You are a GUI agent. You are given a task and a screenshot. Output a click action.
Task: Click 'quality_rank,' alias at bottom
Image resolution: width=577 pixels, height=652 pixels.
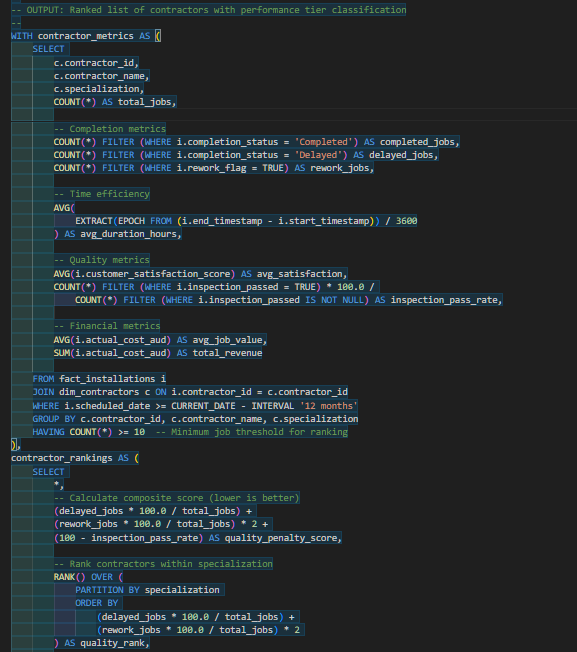(115, 643)
